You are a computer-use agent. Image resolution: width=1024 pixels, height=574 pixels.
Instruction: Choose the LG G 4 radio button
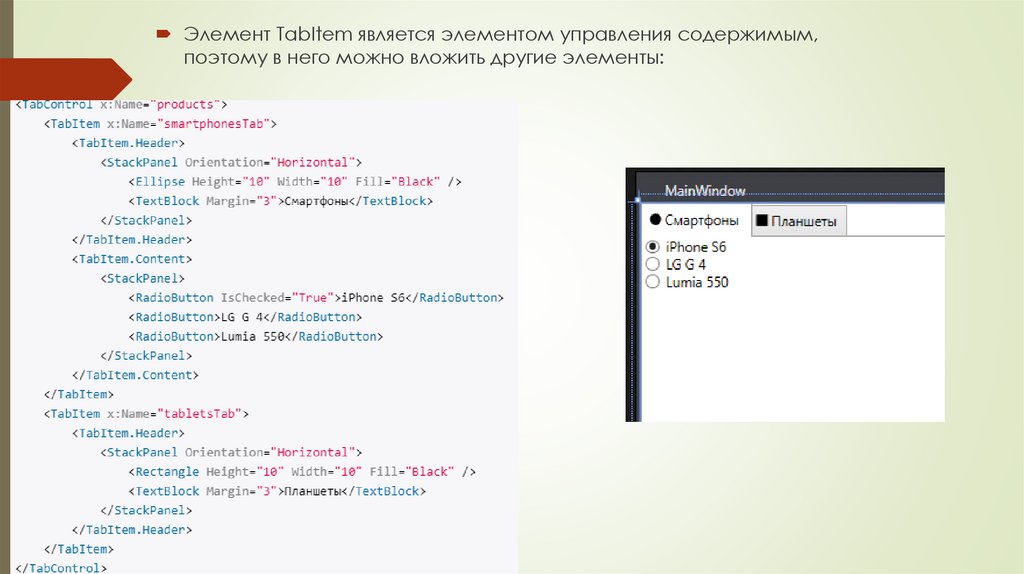652,264
